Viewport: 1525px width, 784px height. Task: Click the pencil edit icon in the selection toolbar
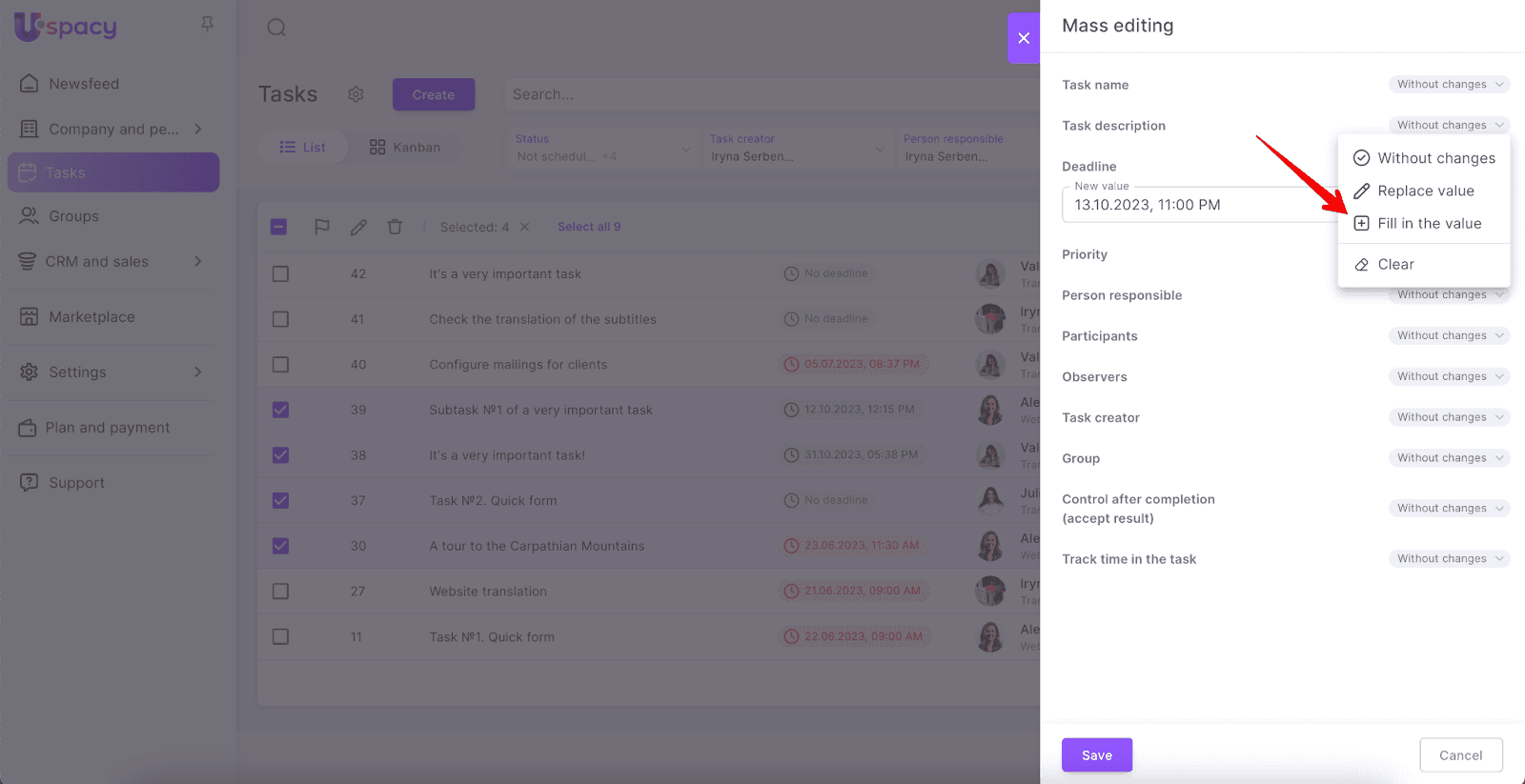tap(358, 227)
